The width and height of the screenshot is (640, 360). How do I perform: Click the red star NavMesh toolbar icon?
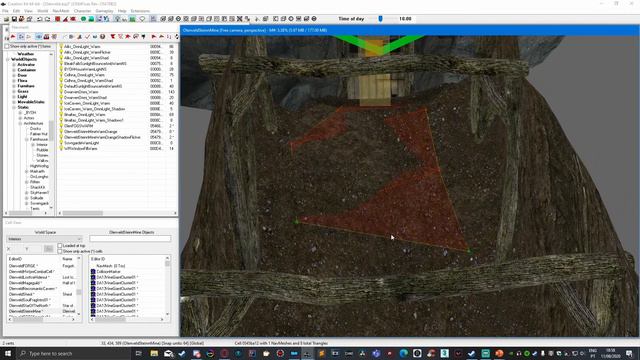tap(128, 37)
